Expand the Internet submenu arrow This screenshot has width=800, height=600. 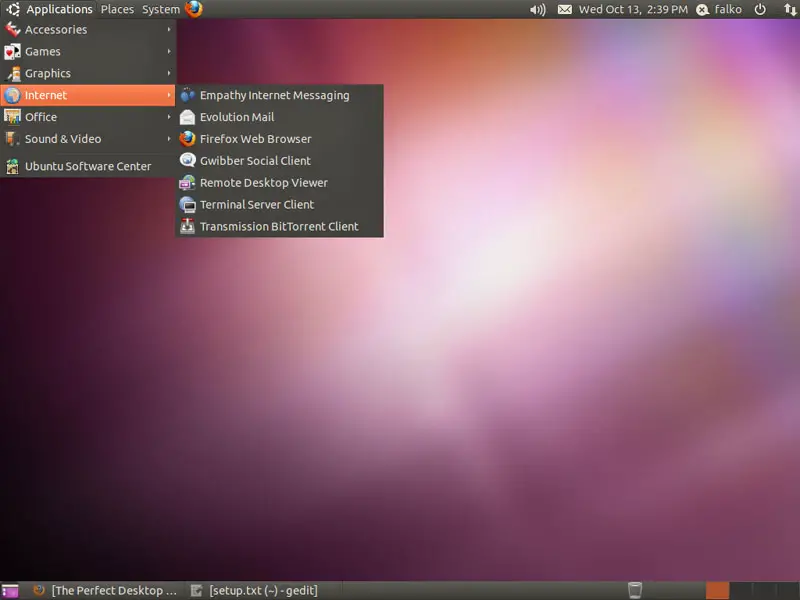point(169,95)
